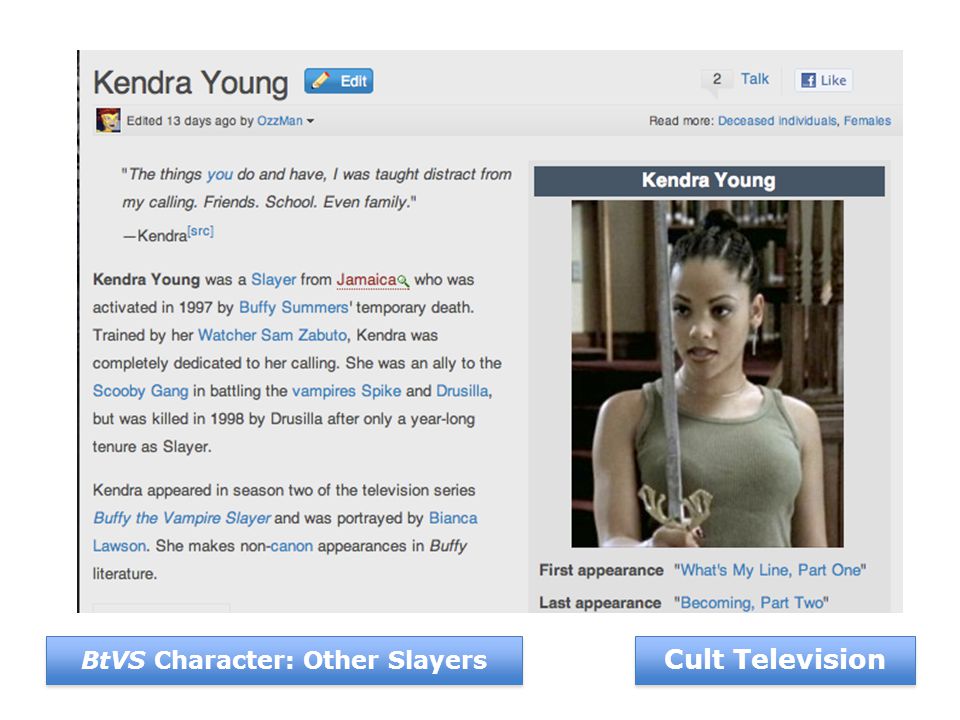Image resolution: width=960 pixels, height=720 pixels.
Task: Click the 'First appearance' label
Action: pyautogui.click(x=601, y=570)
